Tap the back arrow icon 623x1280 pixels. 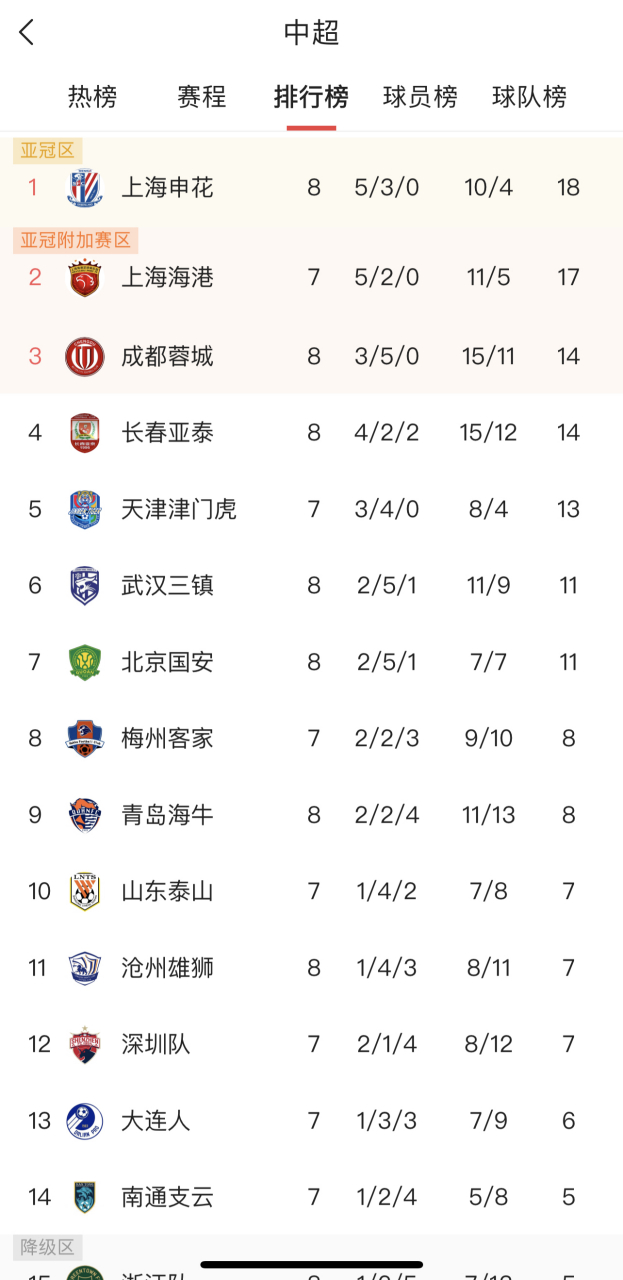coord(27,32)
